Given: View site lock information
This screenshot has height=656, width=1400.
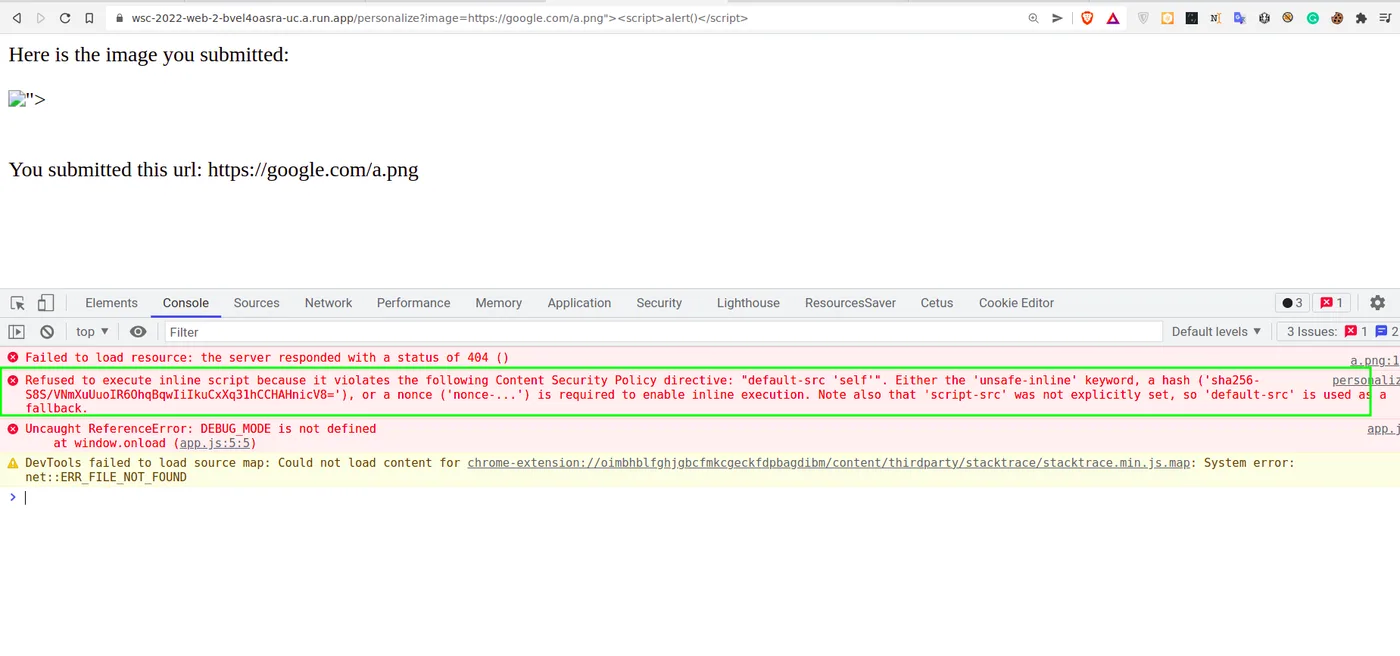Looking at the screenshot, I should point(119,18).
